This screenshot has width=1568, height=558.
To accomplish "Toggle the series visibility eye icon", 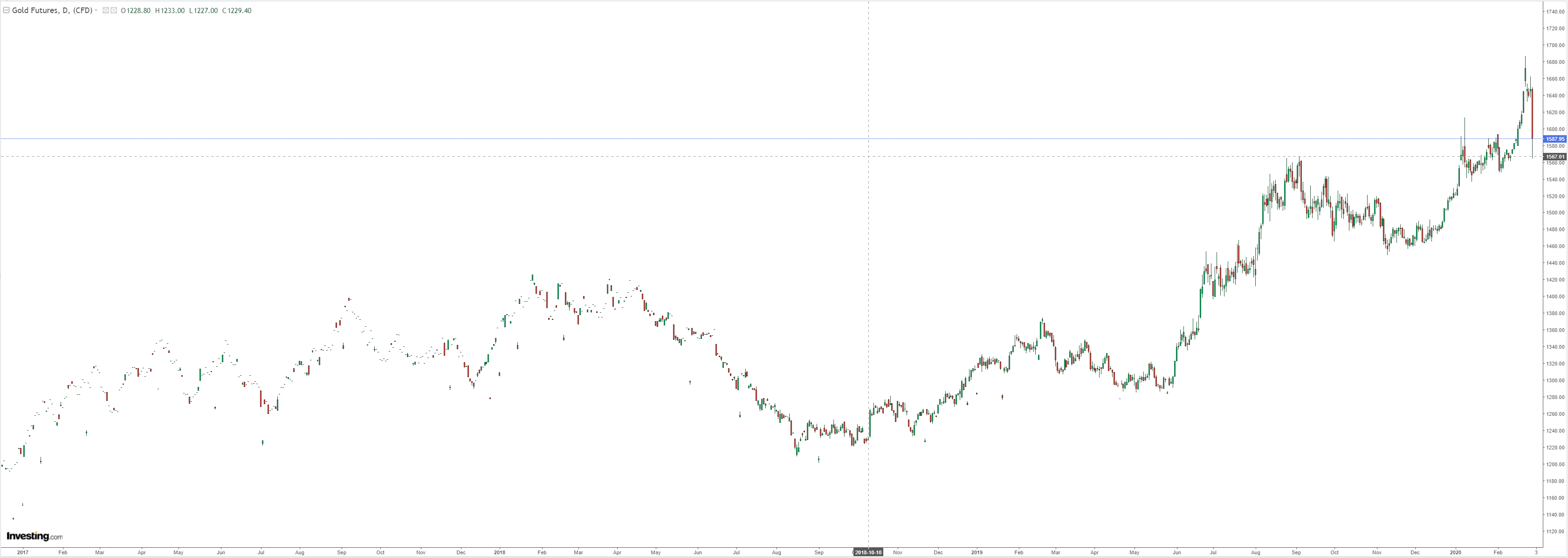I will pos(106,10).
